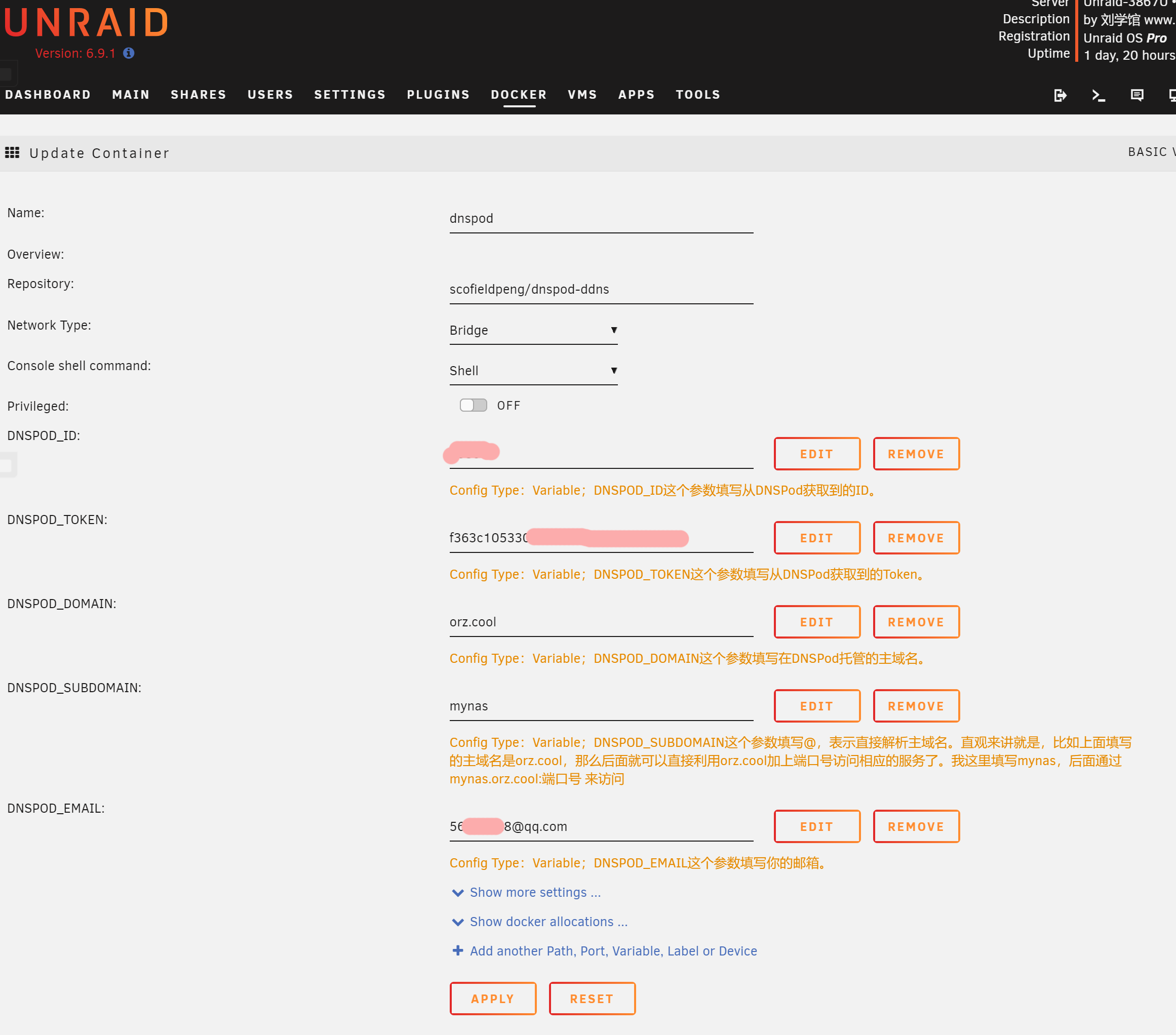Image resolution: width=1176 pixels, height=1035 pixels.
Task: Click APPLY to save container settings
Action: tap(493, 998)
